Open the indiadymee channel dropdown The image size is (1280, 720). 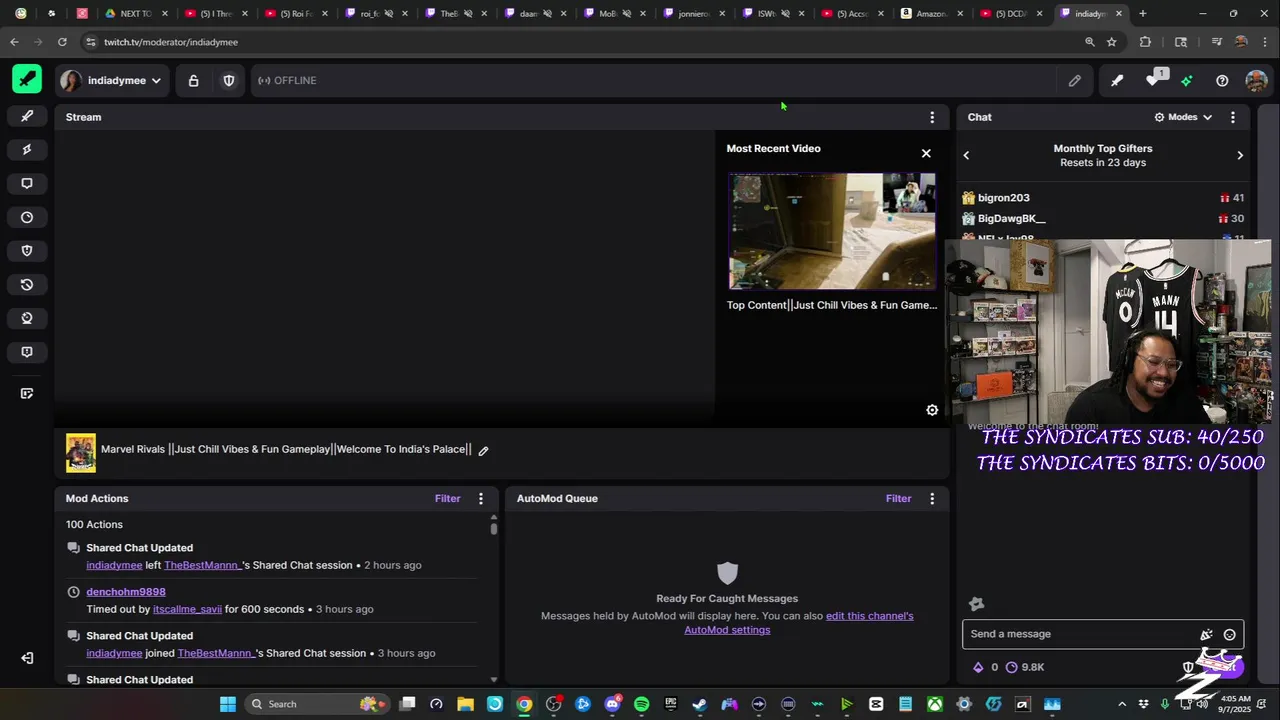point(110,80)
